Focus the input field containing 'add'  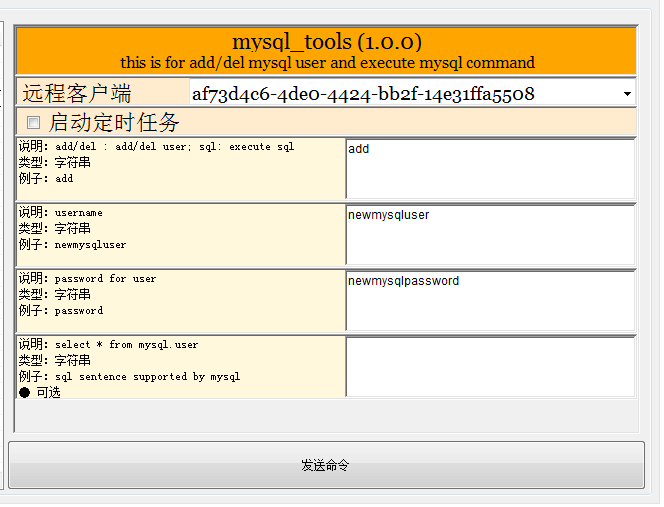(x=490, y=169)
